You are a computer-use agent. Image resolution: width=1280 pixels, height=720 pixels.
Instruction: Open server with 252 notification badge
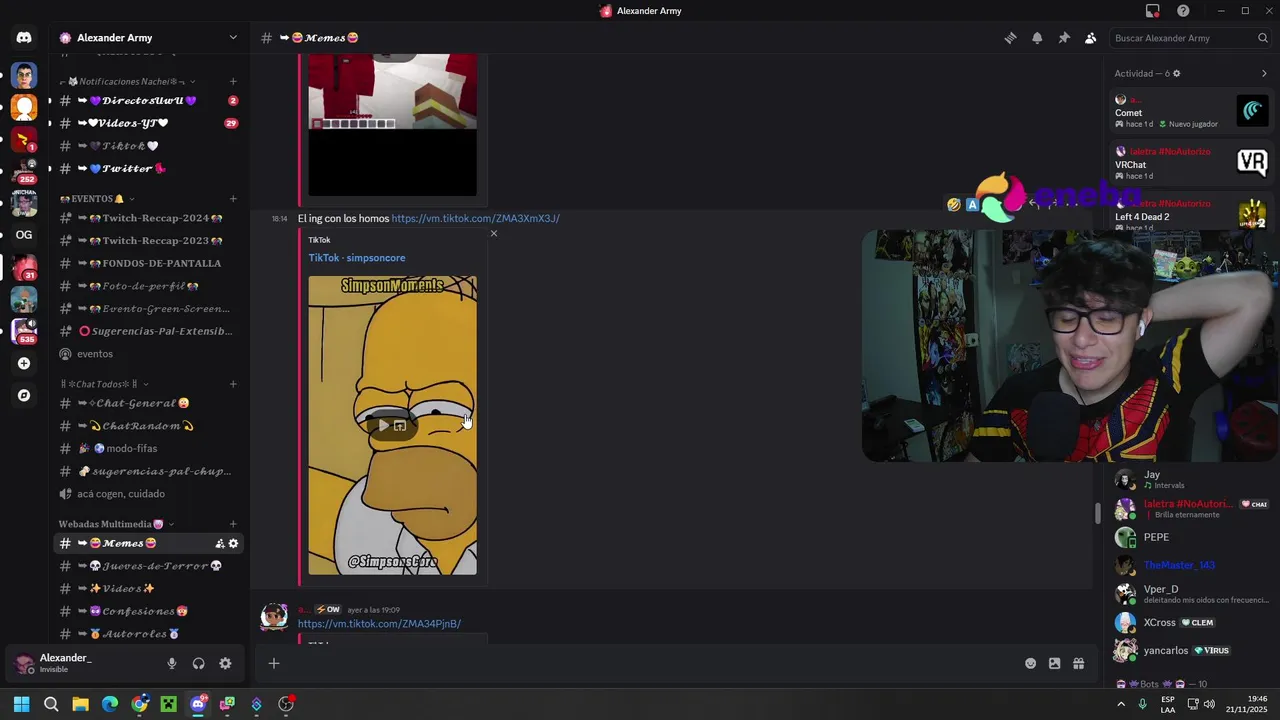[24, 170]
